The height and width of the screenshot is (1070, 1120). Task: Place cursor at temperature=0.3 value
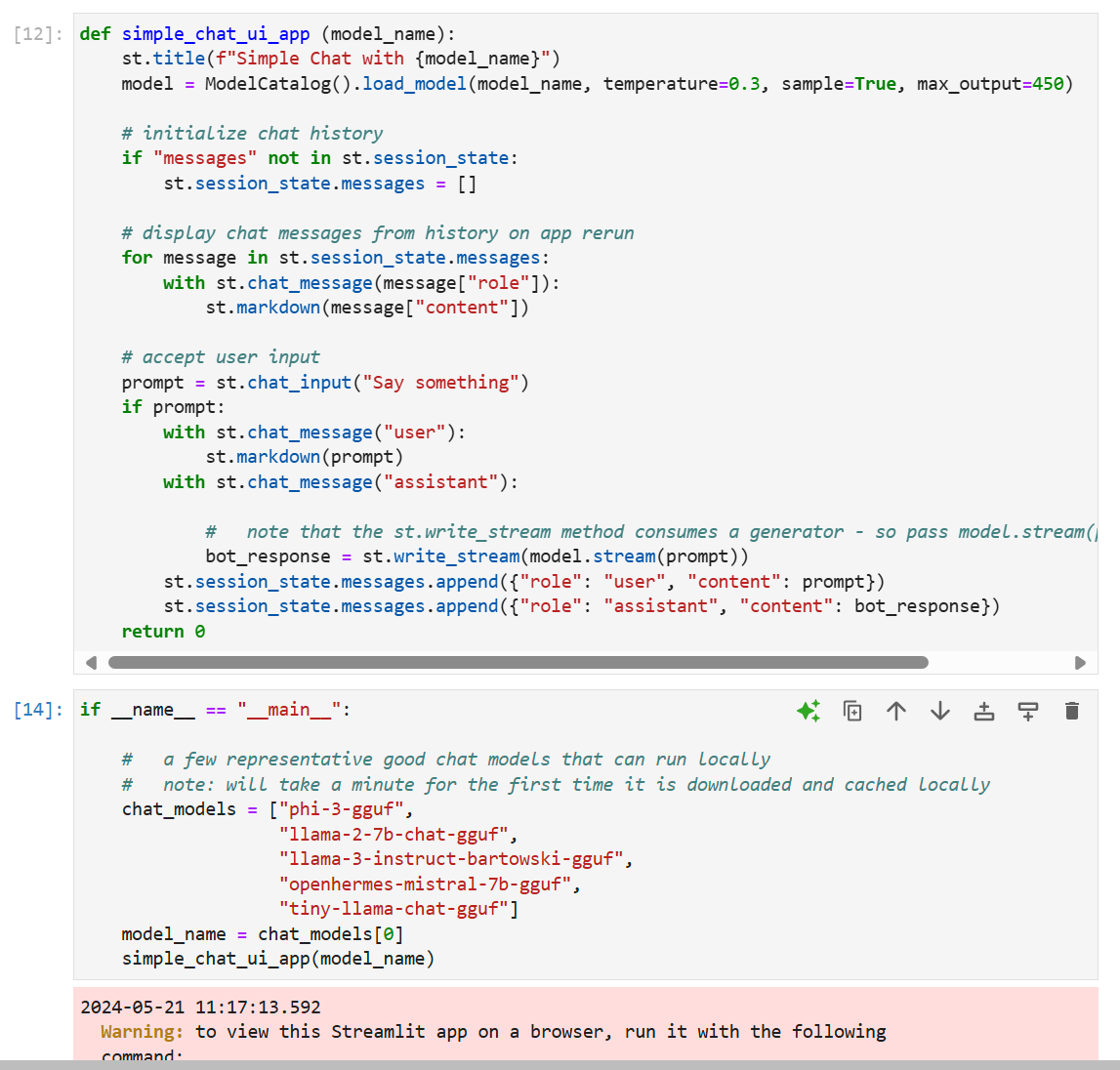pos(744,84)
